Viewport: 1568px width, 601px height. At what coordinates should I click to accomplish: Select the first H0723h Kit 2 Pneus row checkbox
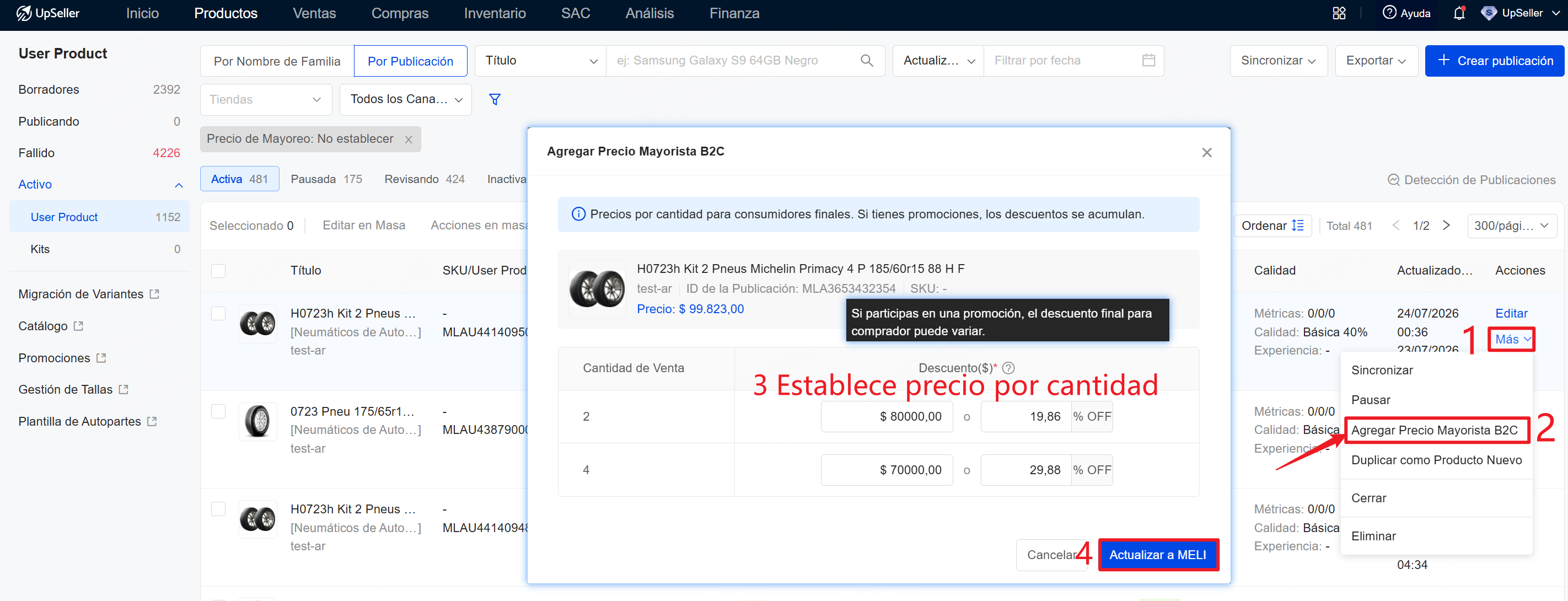click(x=218, y=313)
